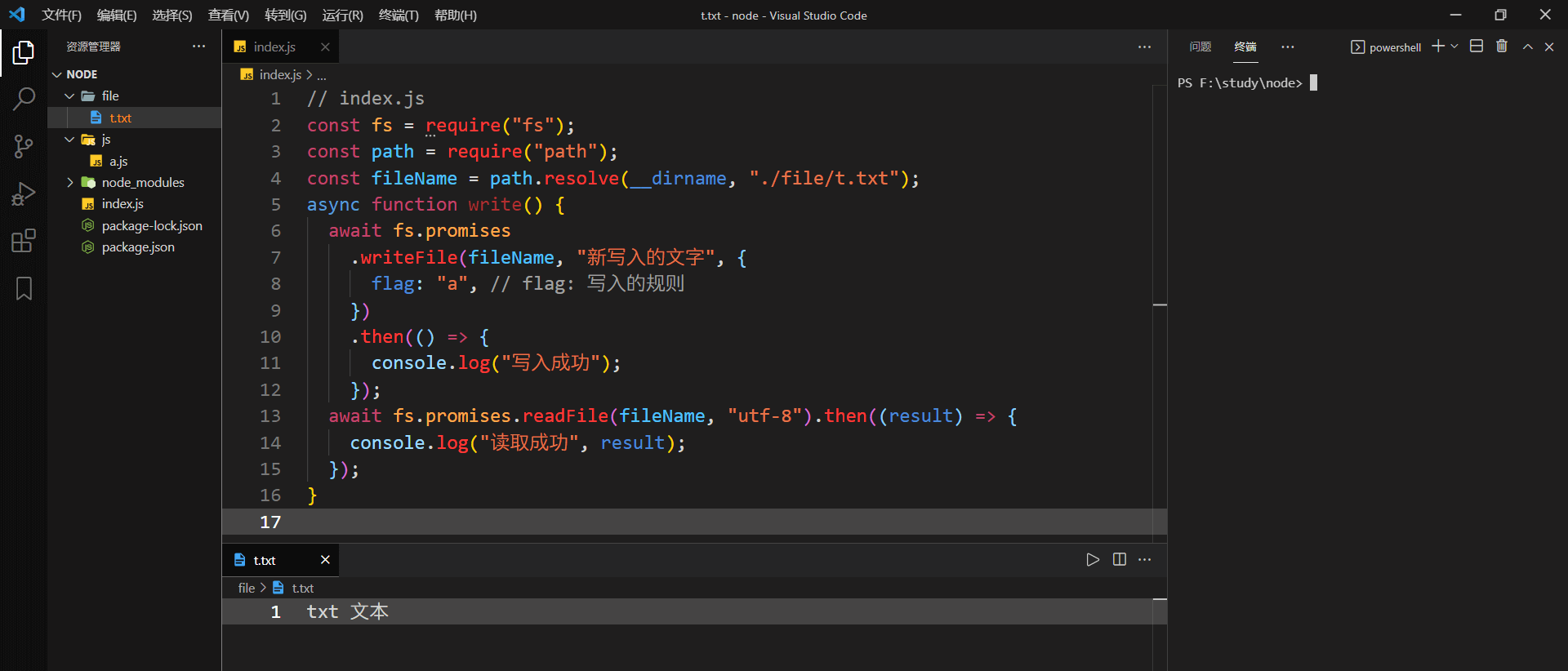Image resolution: width=1568 pixels, height=671 pixels.
Task: Maximize the terminal panel with caret-up icon
Action: (1527, 47)
